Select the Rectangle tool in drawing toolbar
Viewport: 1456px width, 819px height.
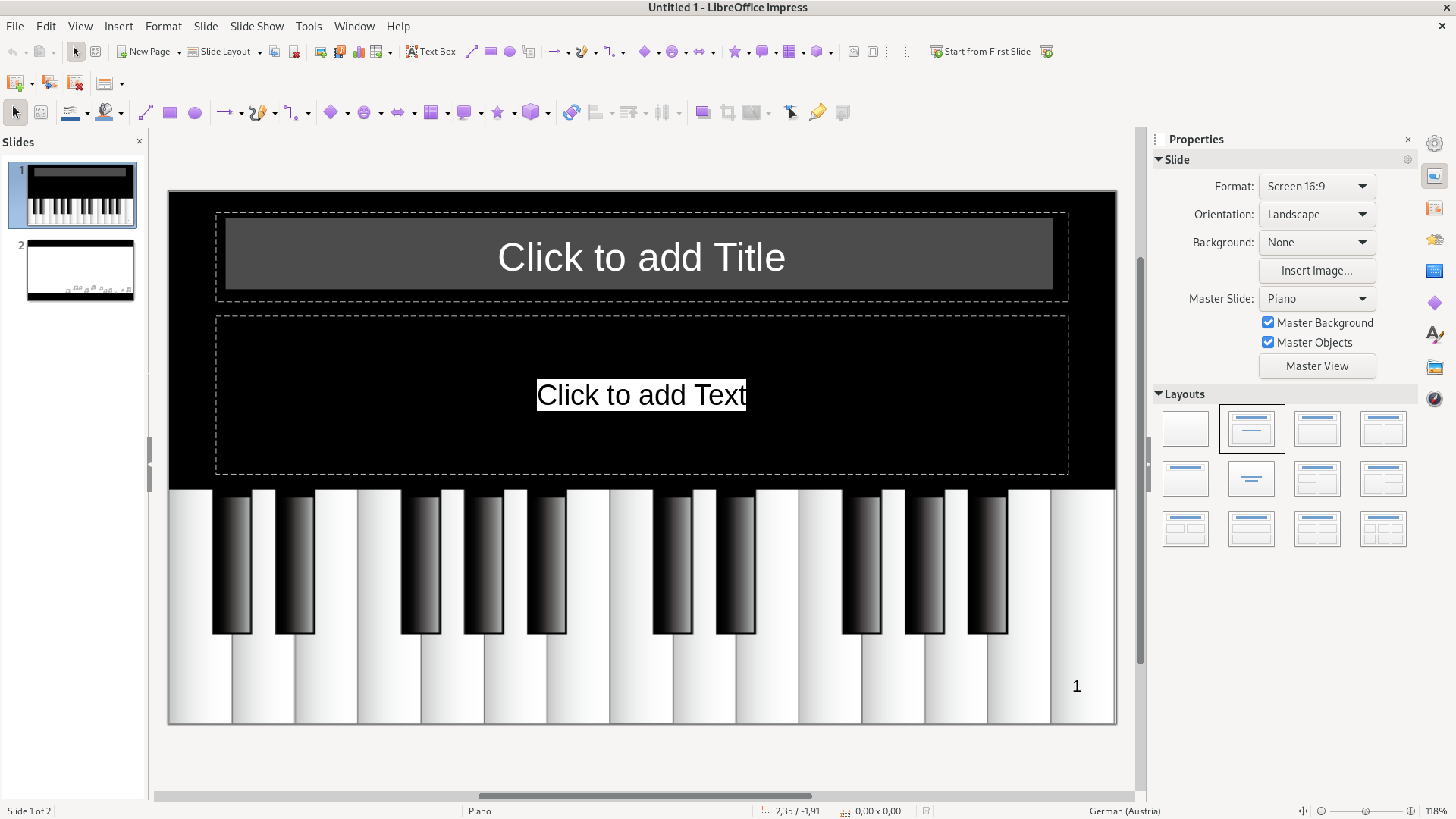coord(170,113)
